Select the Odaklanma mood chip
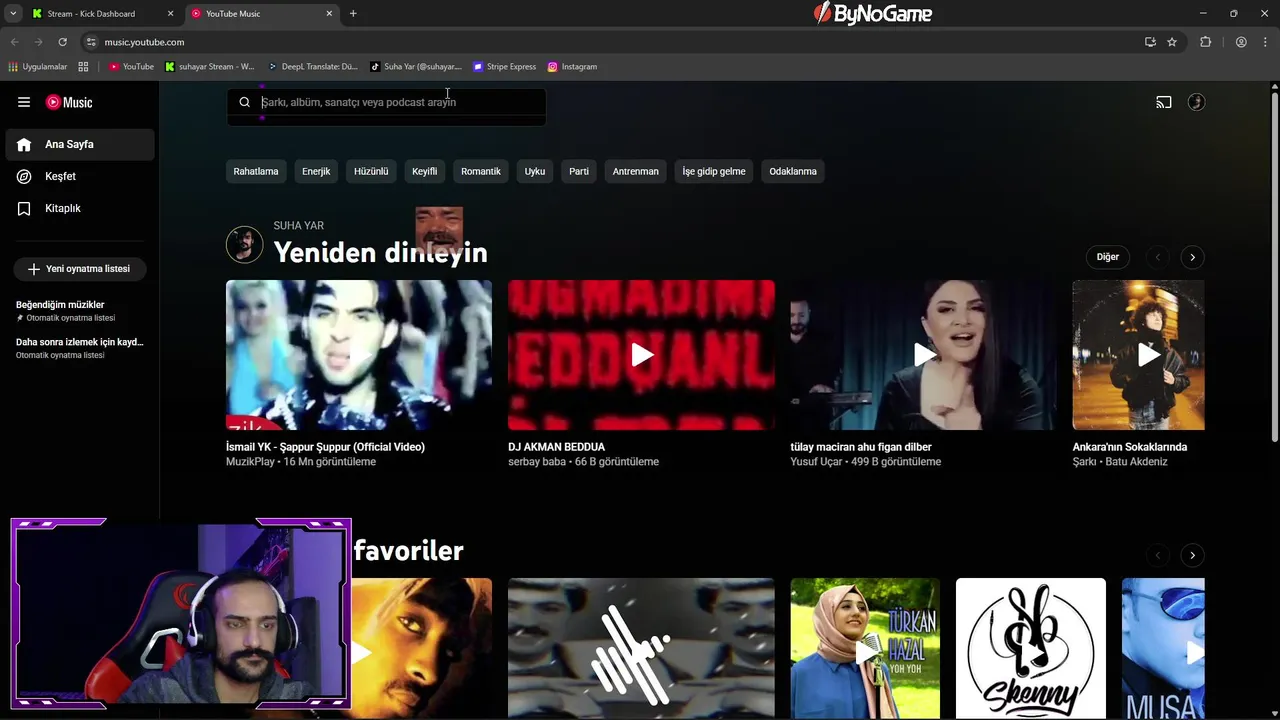 pos(793,171)
